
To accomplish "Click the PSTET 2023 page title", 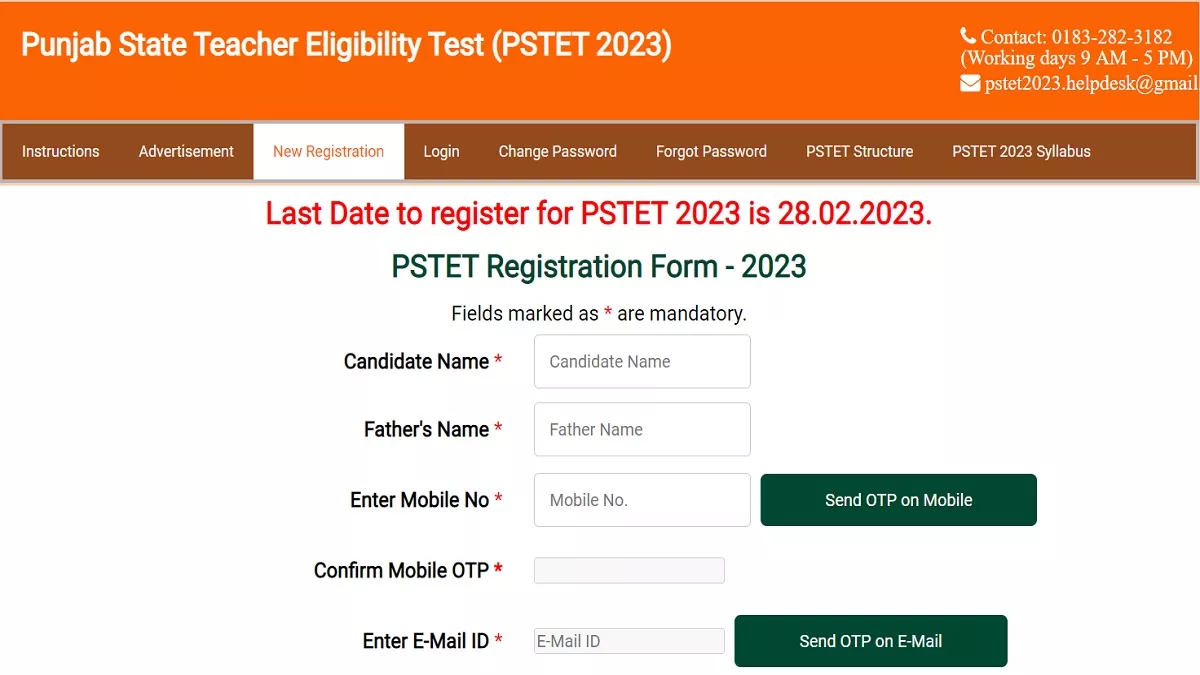I will click(x=346, y=45).
